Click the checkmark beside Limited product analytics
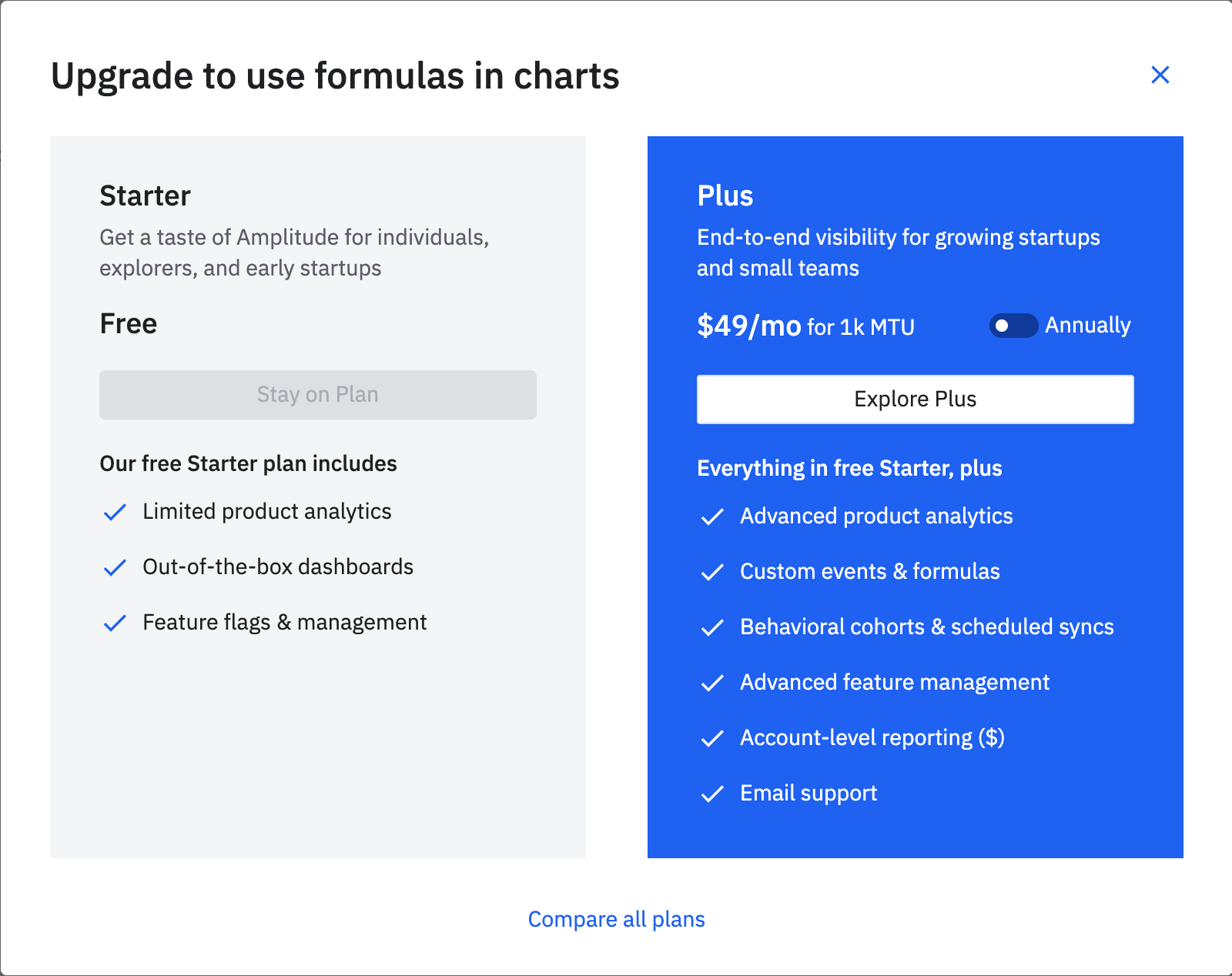 [114, 512]
